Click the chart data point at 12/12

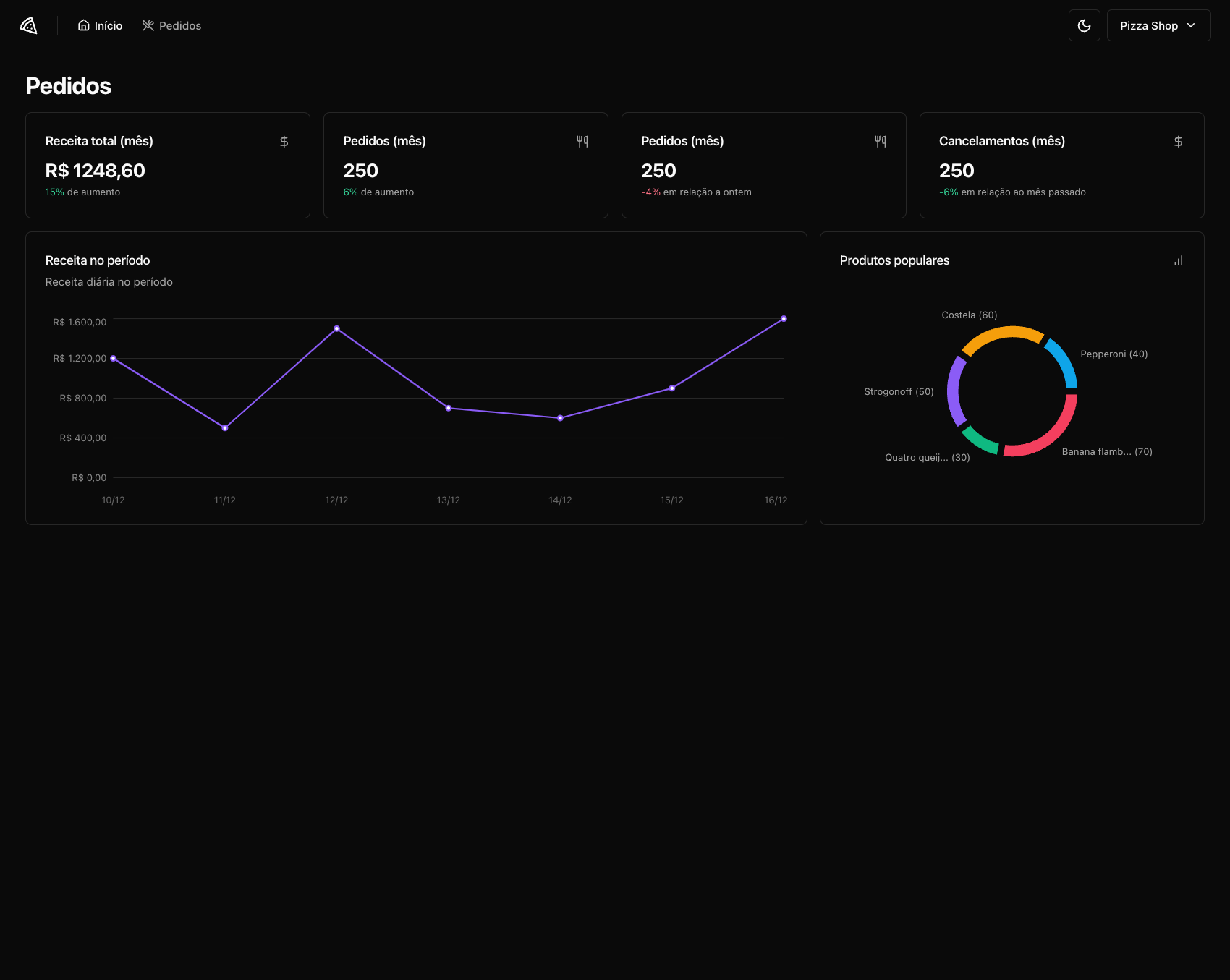[336, 329]
